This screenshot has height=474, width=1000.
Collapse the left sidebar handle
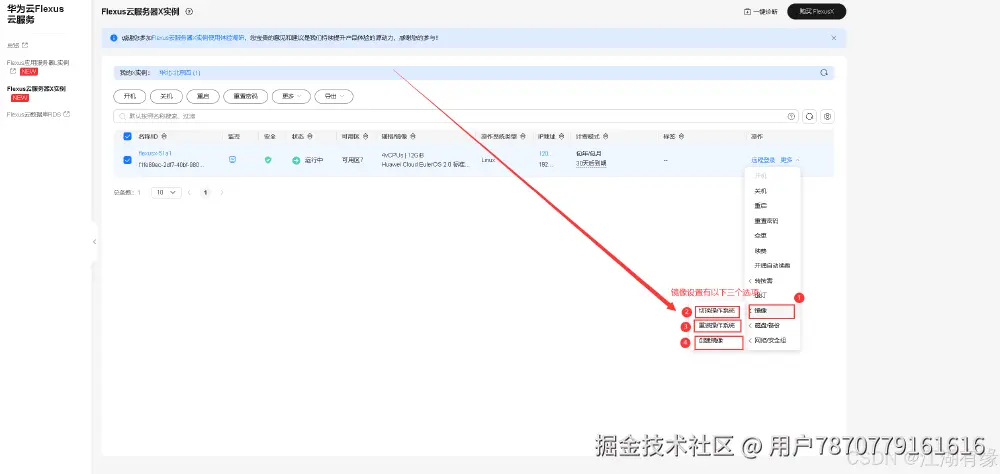click(94, 242)
